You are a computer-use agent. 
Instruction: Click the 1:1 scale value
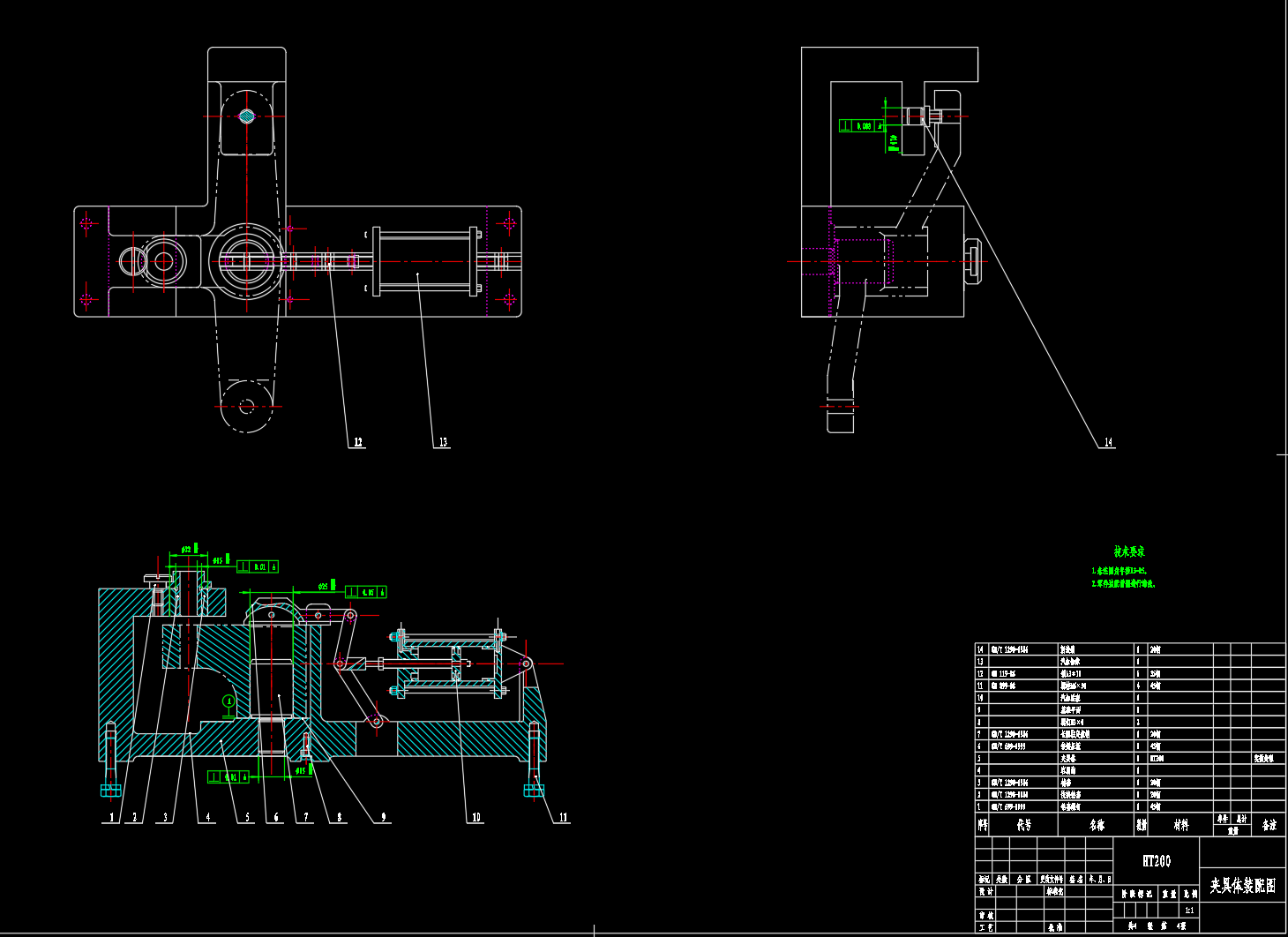(1189, 910)
